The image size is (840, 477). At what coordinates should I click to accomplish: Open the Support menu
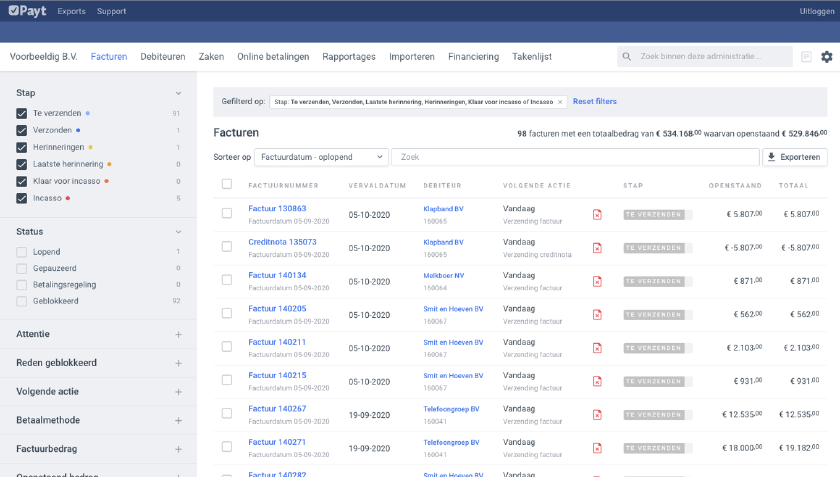[x=111, y=11]
